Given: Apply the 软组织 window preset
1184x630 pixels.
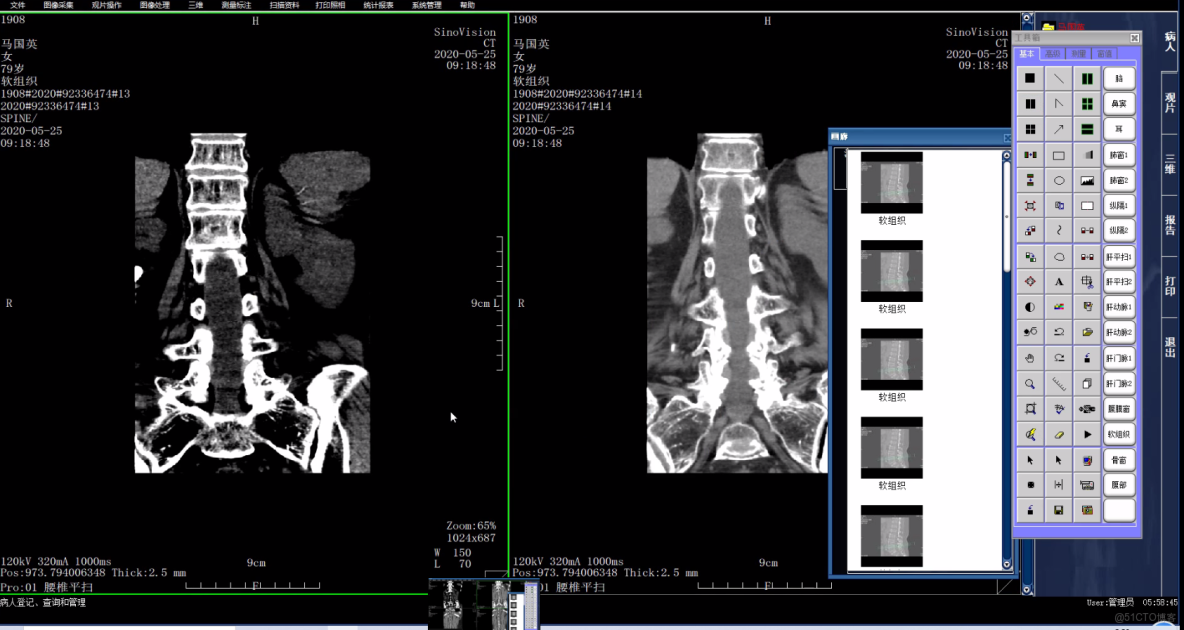Looking at the screenshot, I should (x=1119, y=434).
